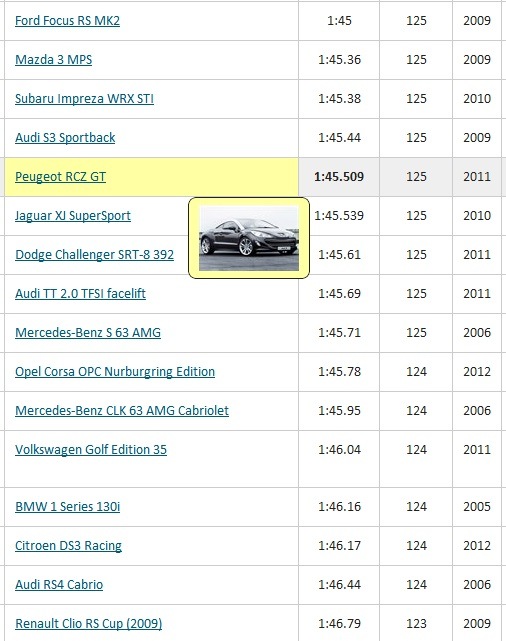Image resolution: width=506 pixels, height=641 pixels.
Task: Open the Jaguar XJ SuperSport link
Action: pos(73,215)
